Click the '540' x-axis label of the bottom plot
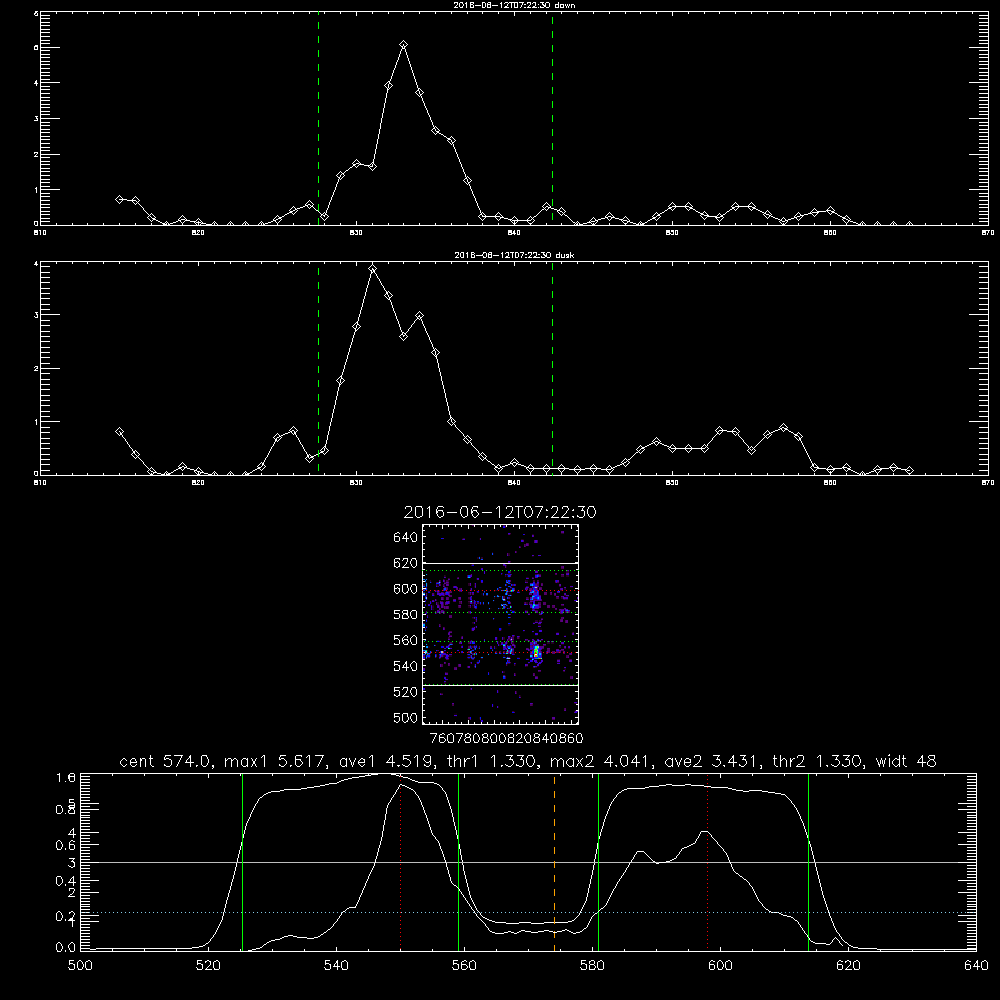Viewport: 1000px width, 1000px height. 336,966
